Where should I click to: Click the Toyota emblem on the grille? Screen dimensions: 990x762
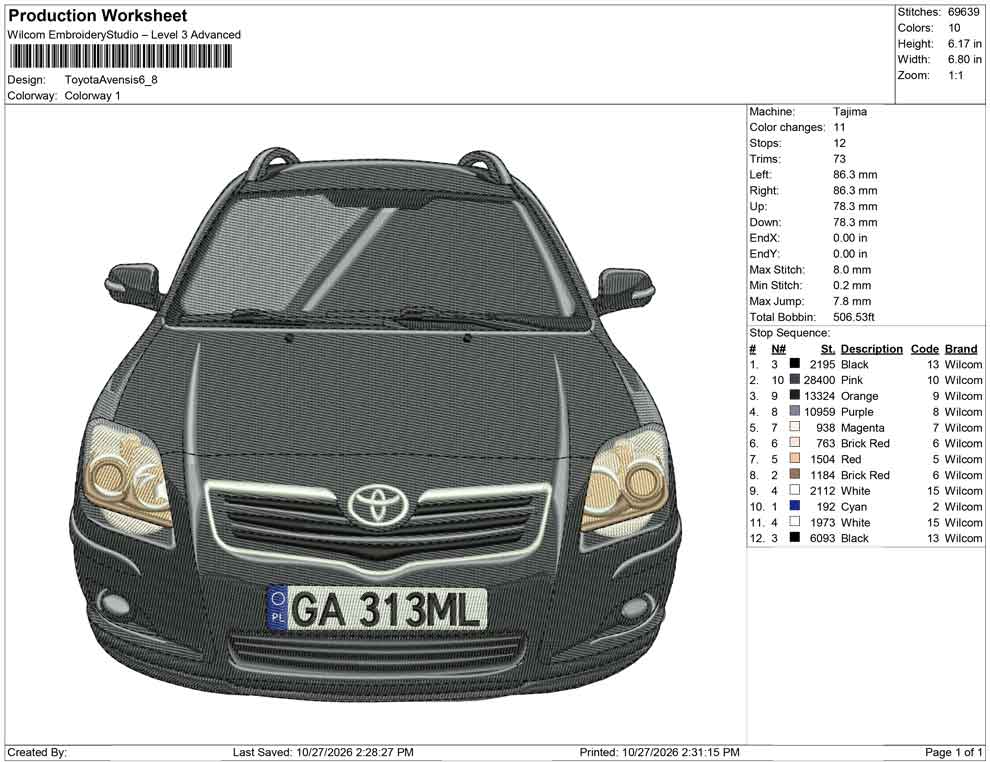click(379, 505)
